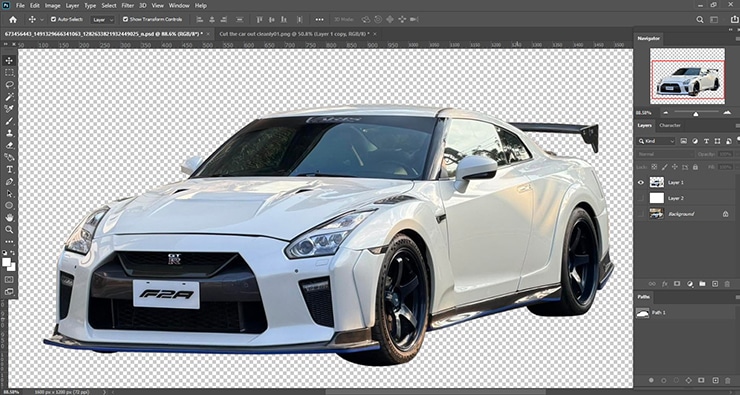Hide Layer 1 using its eye icon
The height and width of the screenshot is (395, 740).
(641, 182)
